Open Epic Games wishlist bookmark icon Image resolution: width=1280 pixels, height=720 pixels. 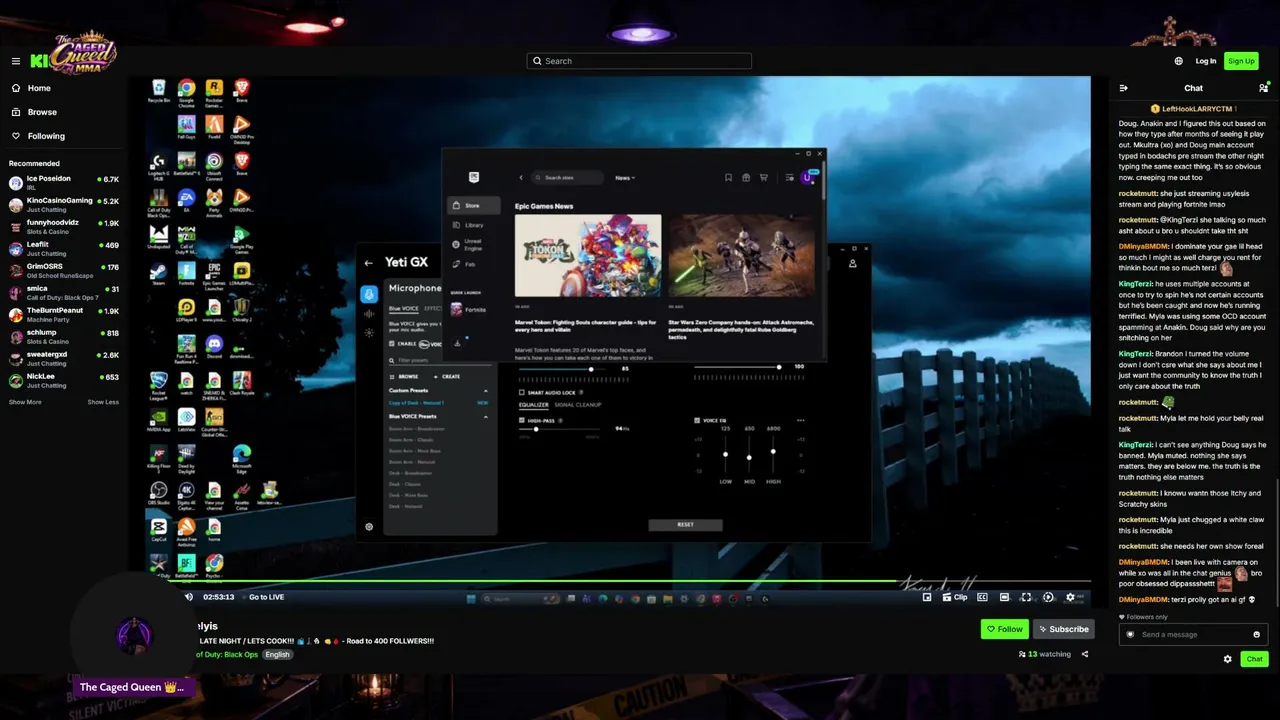pyautogui.click(x=728, y=178)
